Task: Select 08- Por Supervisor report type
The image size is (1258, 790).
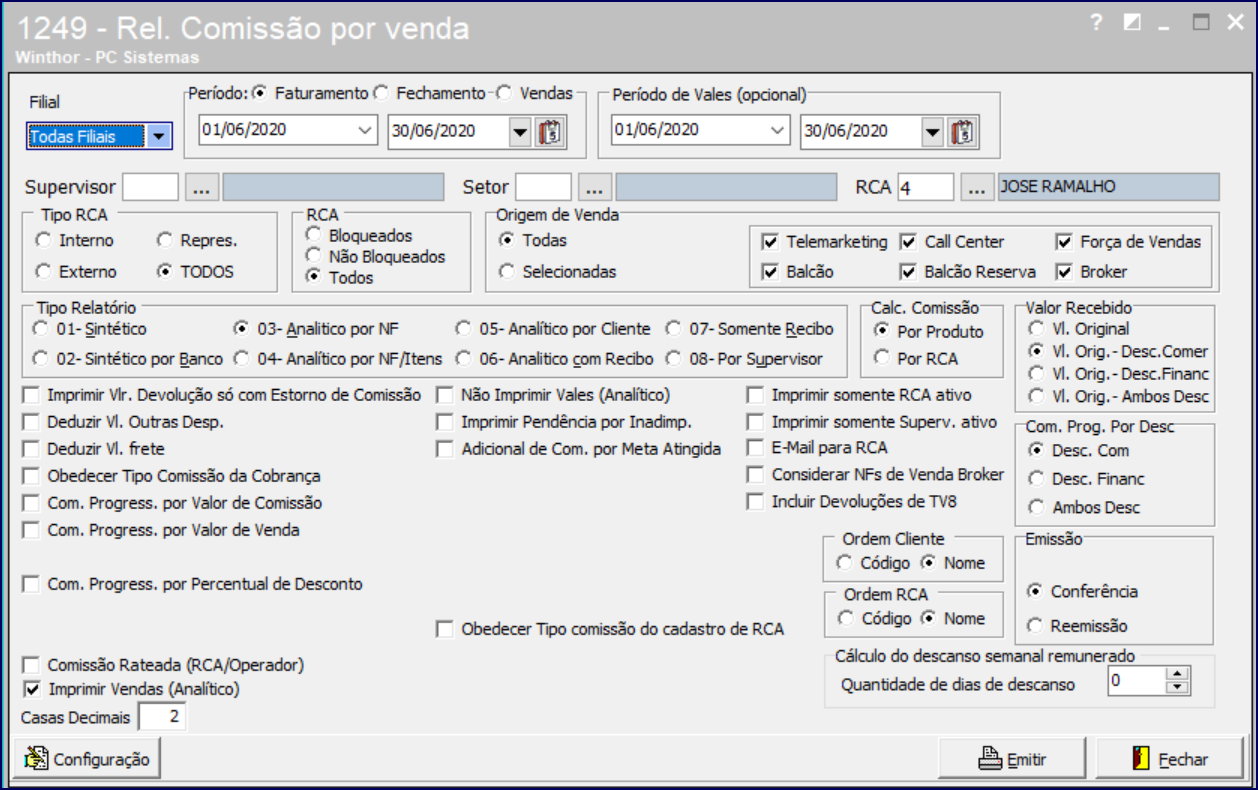Action: tap(674, 358)
